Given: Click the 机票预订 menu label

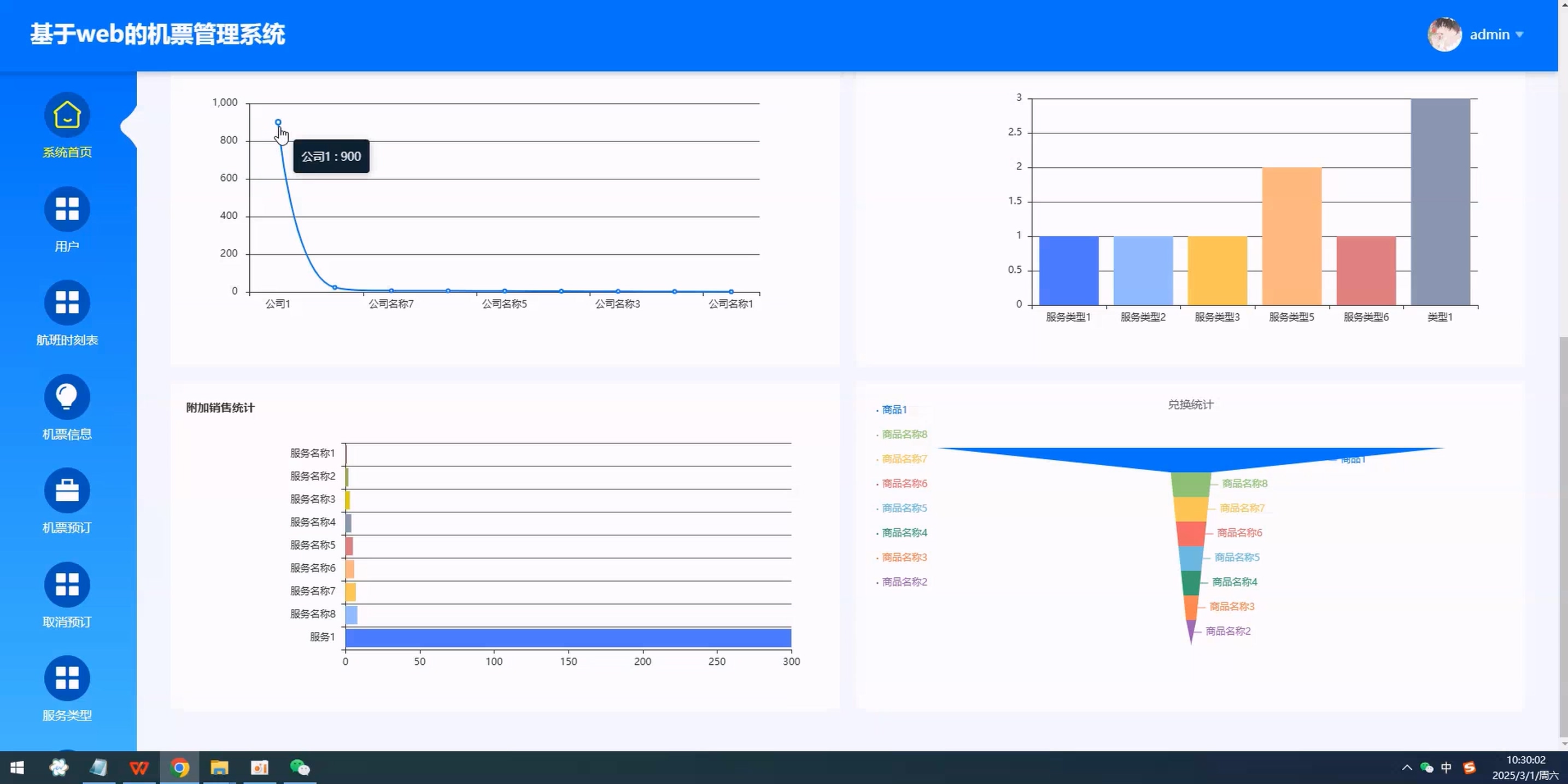Looking at the screenshot, I should click(67, 528).
